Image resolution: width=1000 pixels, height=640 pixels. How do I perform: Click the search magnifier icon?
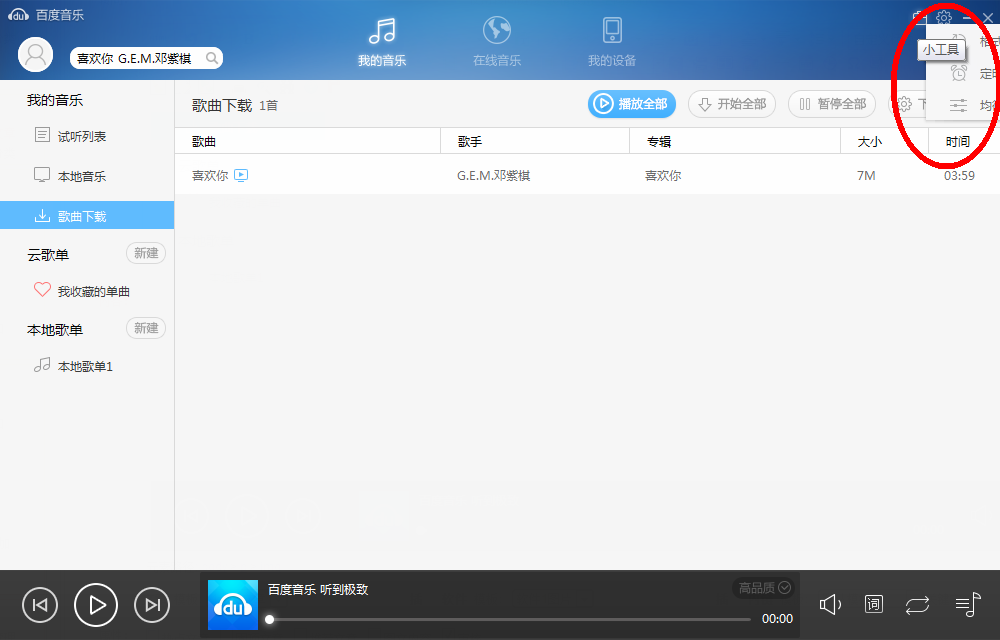coord(212,58)
